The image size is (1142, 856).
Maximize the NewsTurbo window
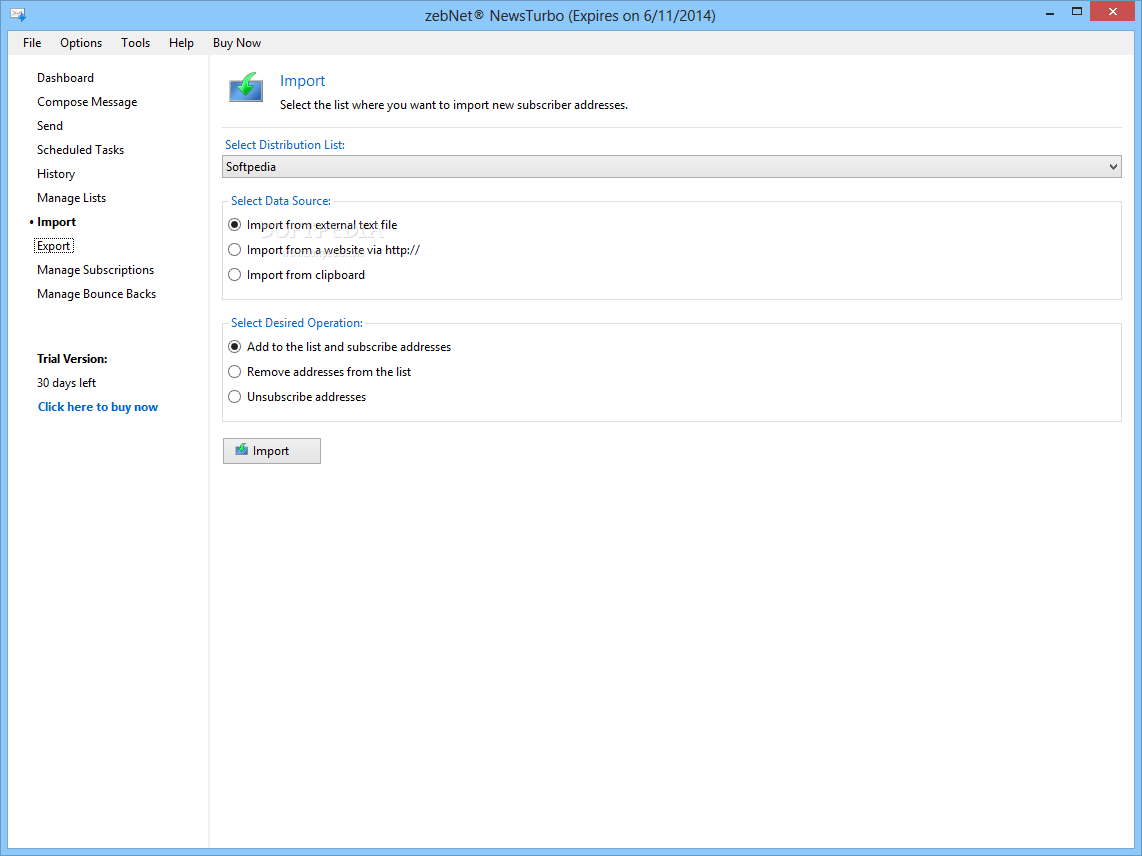click(1076, 12)
